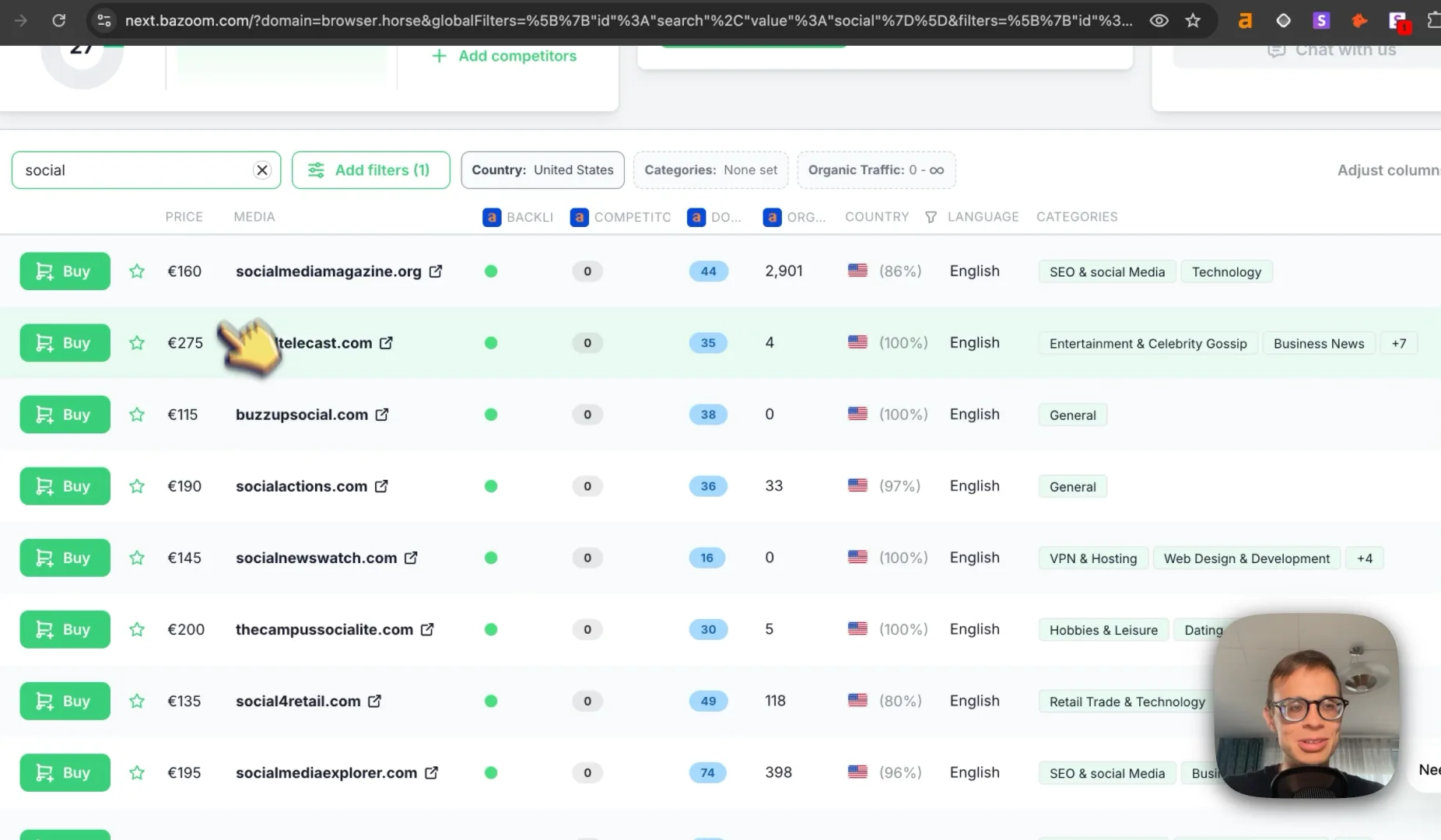Star the socialactions.com row
Image resolution: width=1441 pixels, height=840 pixels.
(x=137, y=486)
